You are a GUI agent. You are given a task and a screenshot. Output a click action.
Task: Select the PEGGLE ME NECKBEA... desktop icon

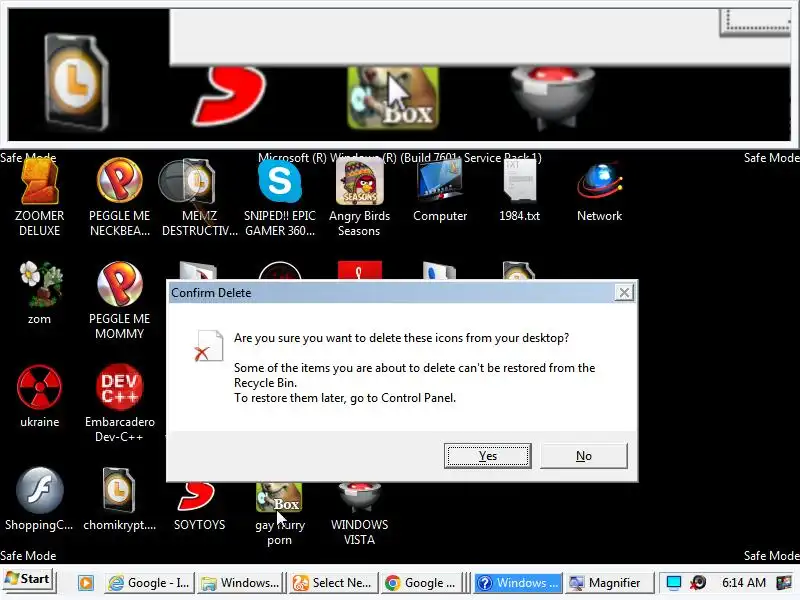119,196
